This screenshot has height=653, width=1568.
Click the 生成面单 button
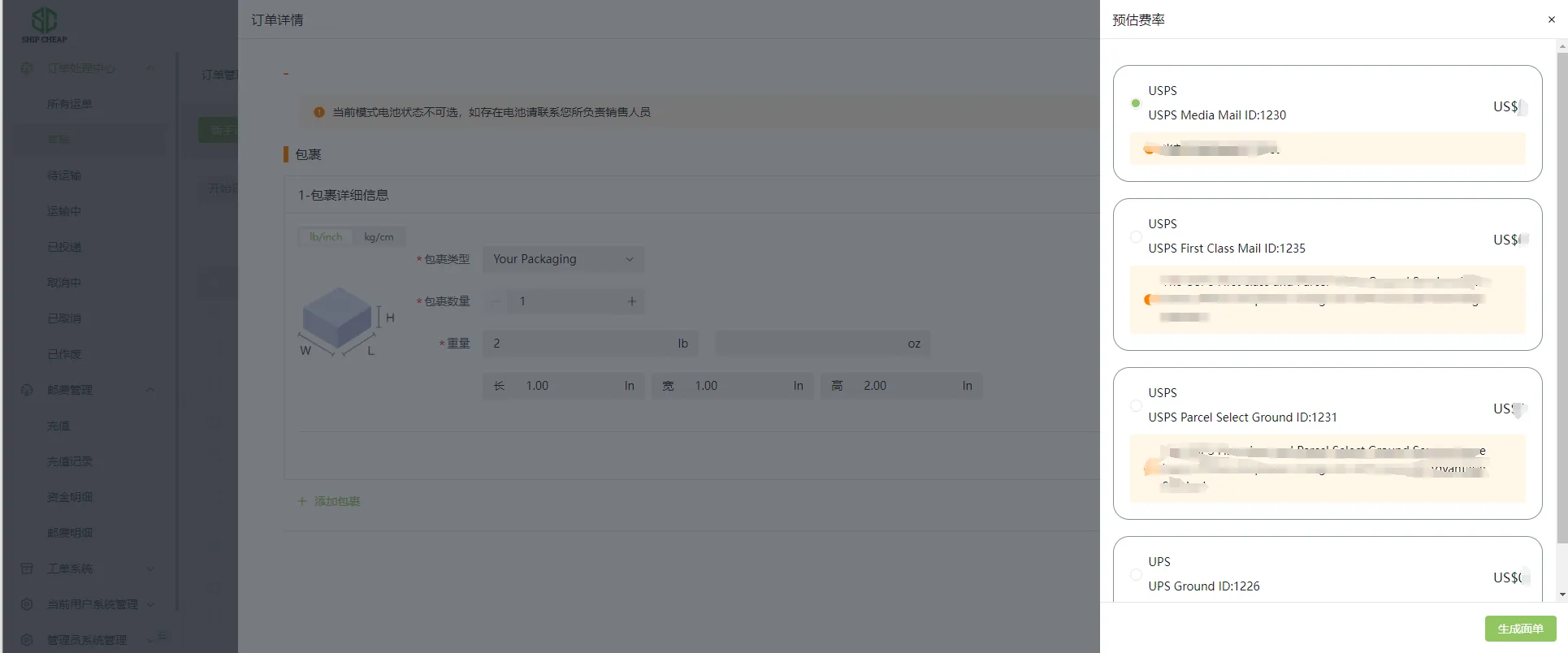click(1519, 629)
